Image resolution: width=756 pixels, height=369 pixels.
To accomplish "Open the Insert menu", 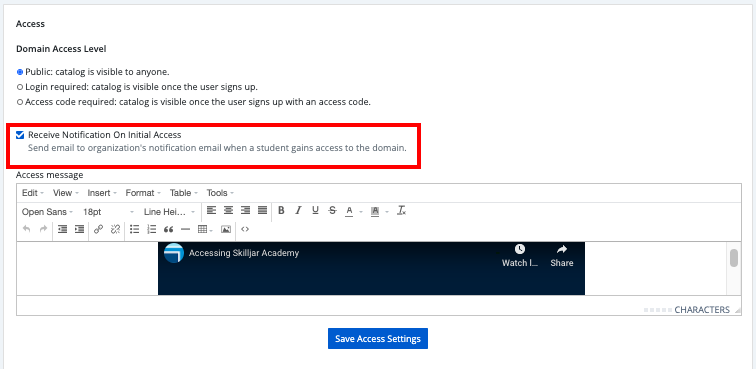I will point(102,193).
